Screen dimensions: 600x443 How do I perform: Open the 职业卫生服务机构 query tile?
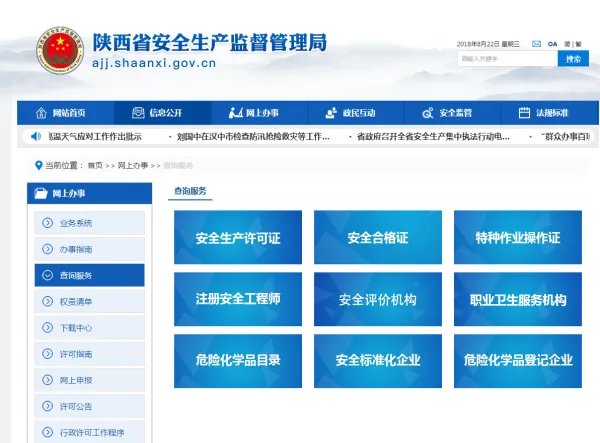tap(518, 299)
